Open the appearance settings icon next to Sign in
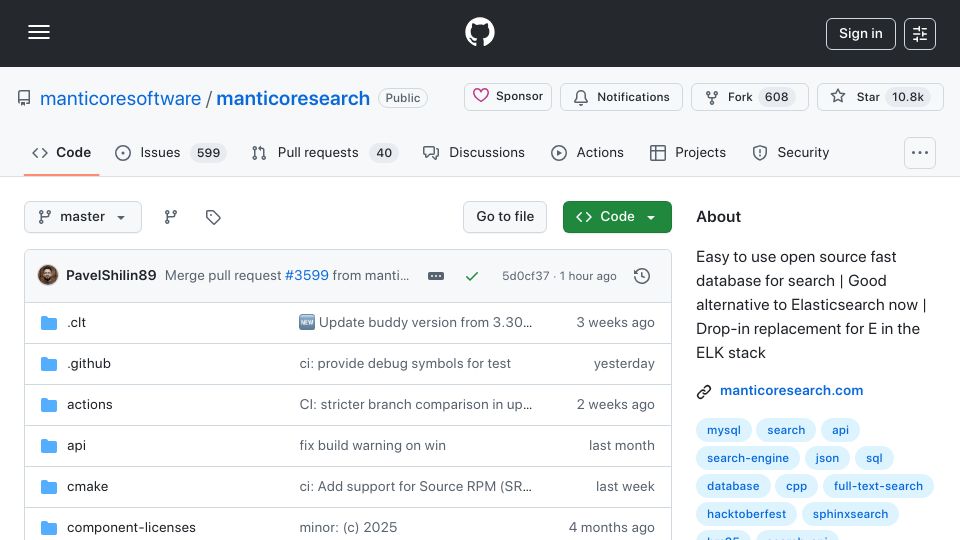The width and height of the screenshot is (960, 540). coord(920,34)
